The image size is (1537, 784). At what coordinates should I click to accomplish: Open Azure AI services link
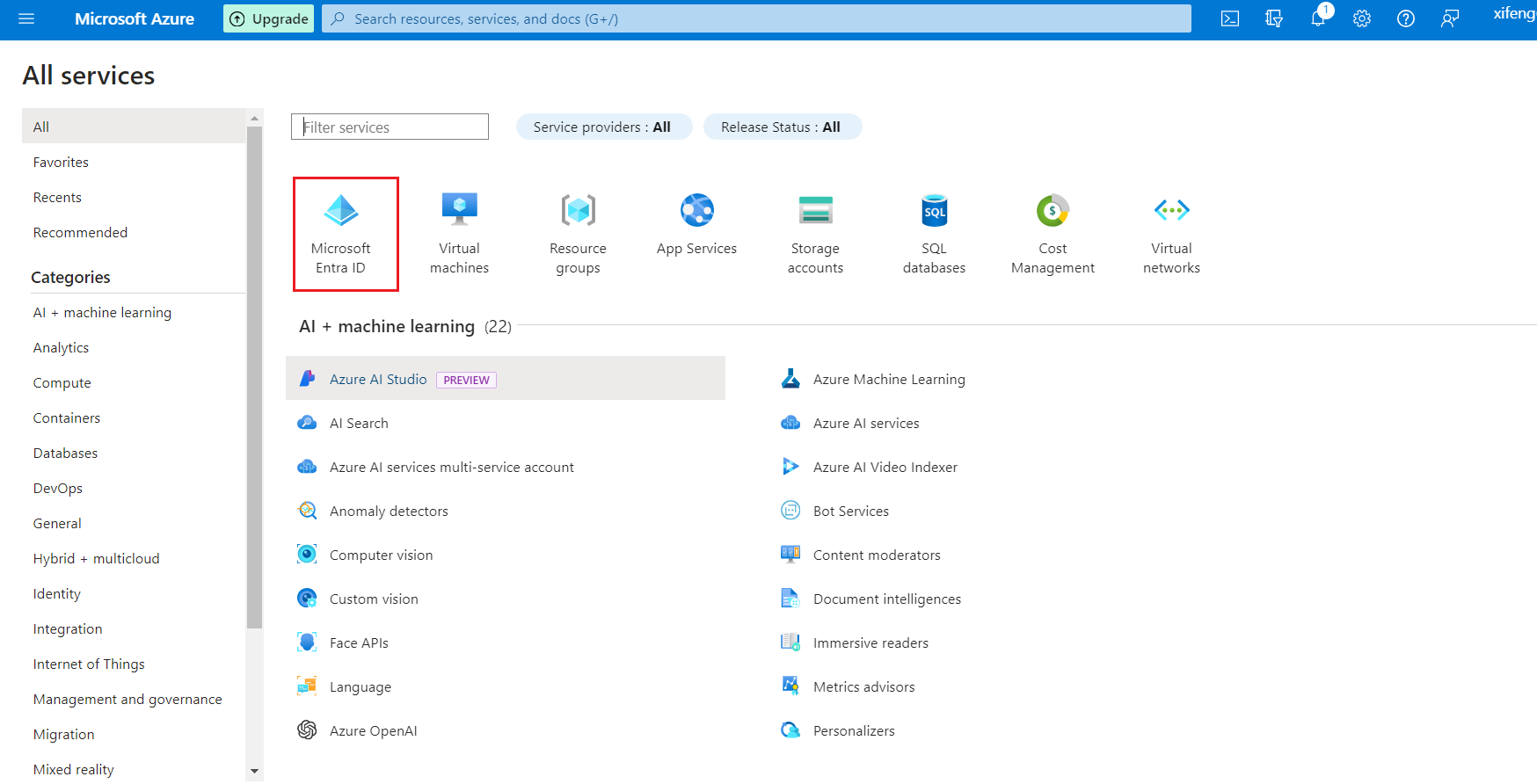(x=866, y=423)
